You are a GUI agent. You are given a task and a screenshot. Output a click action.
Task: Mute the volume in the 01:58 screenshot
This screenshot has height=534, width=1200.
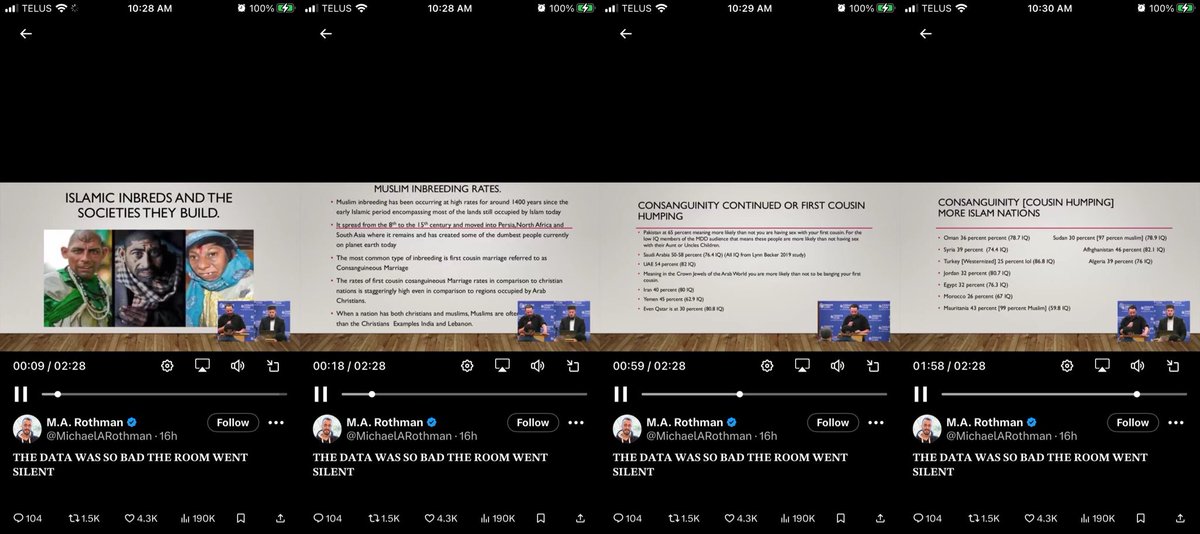pyautogui.click(x=1137, y=366)
